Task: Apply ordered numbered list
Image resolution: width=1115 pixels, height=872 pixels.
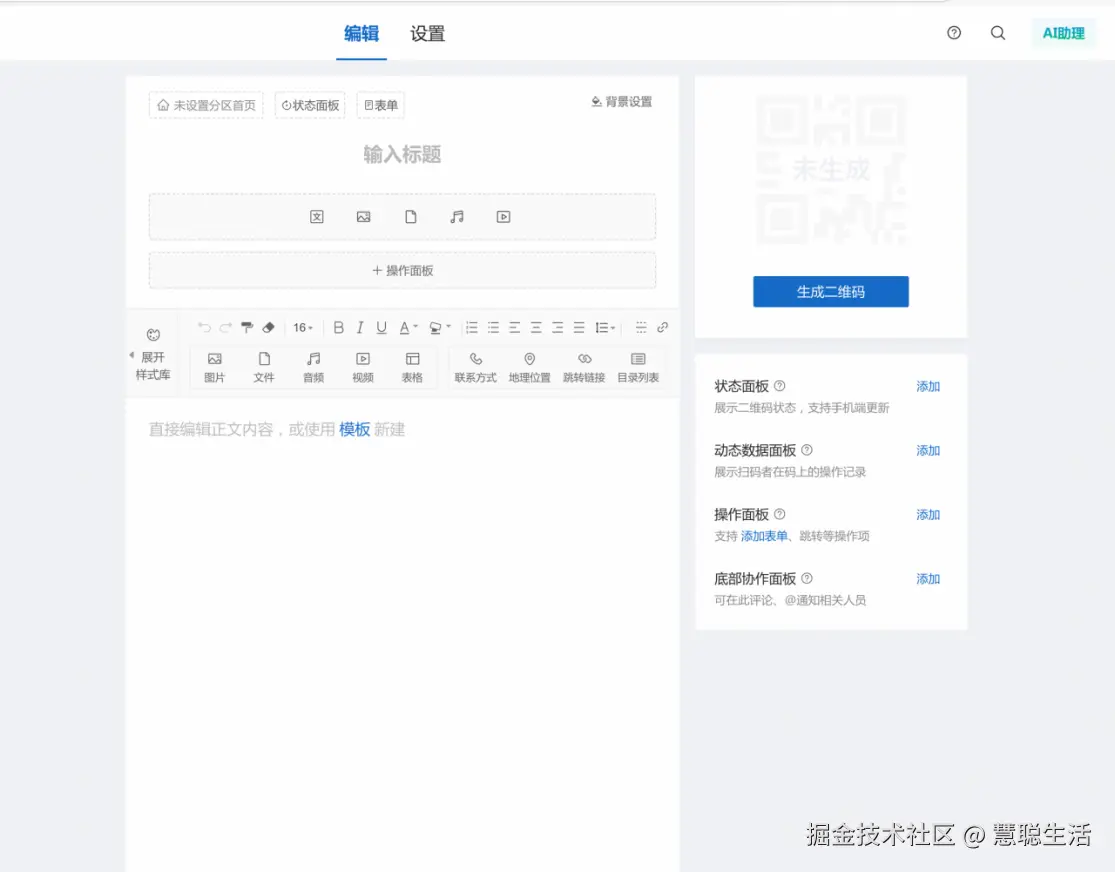Action: (471, 327)
